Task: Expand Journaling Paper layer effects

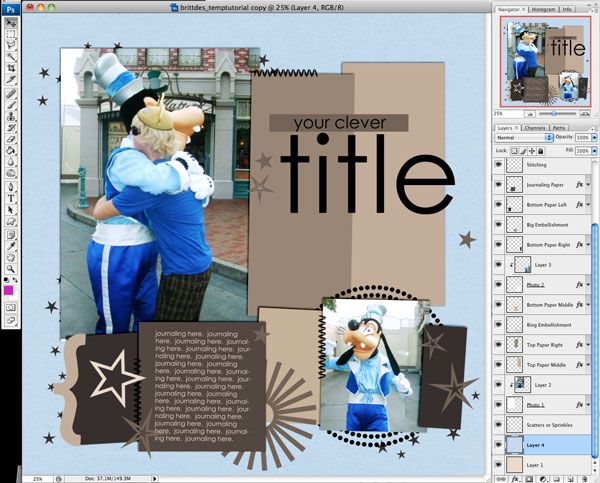Action: pyautogui.click(x=588, y=185)
